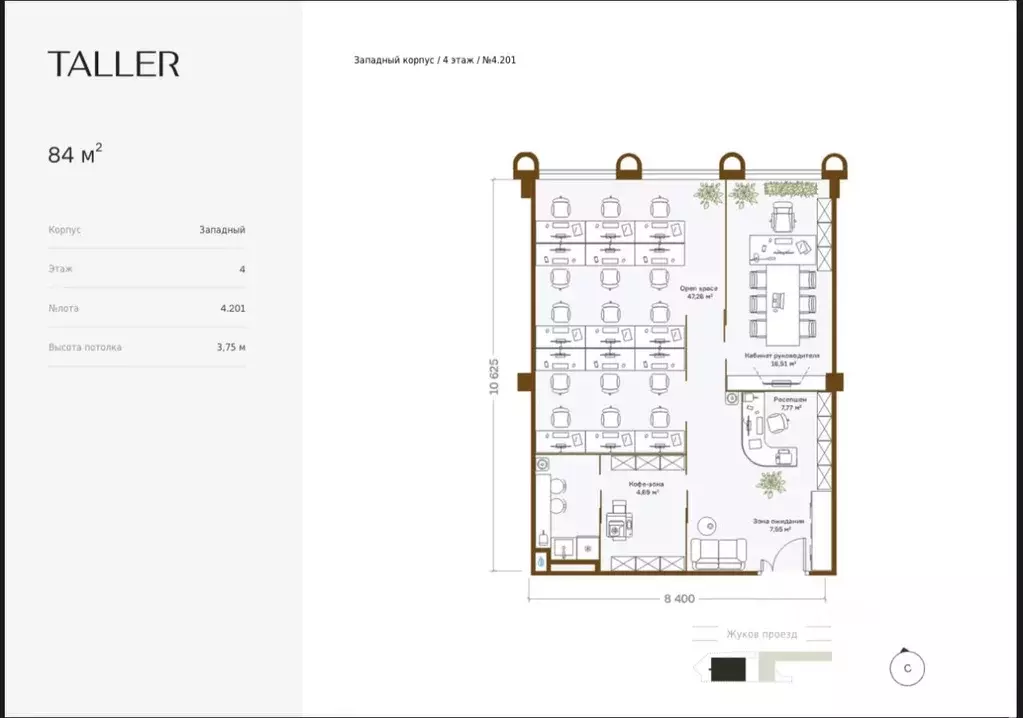Click the Жуков проезд street label

tap(762, 634)
